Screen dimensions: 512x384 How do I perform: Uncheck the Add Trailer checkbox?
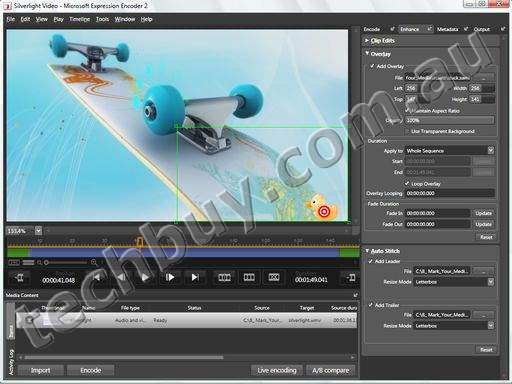coord(370,305)
